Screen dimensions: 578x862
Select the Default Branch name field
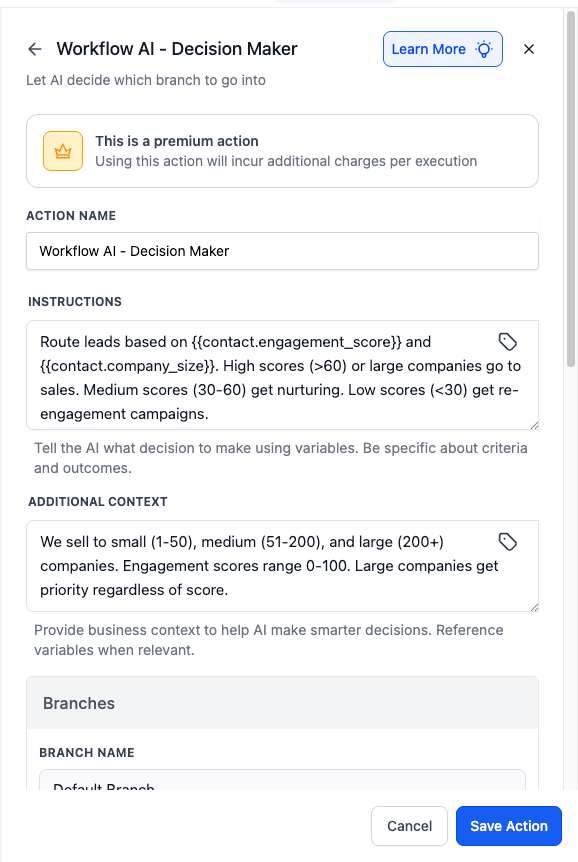point(282,787)
